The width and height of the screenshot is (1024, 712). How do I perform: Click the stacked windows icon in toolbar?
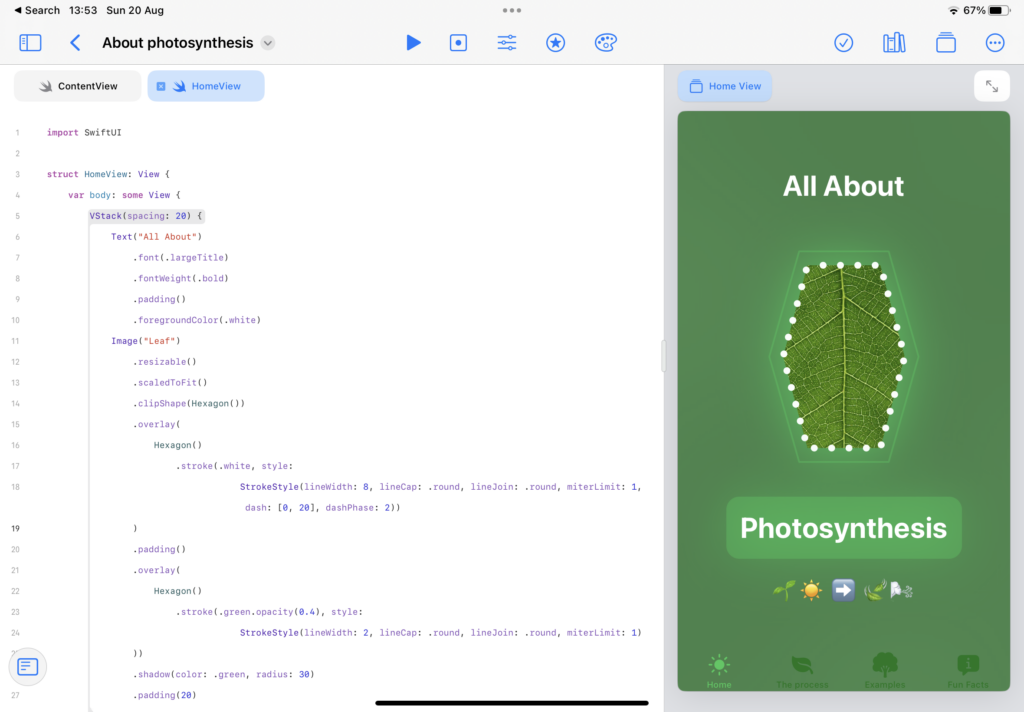pyautogui.click(x=945, y=42)
